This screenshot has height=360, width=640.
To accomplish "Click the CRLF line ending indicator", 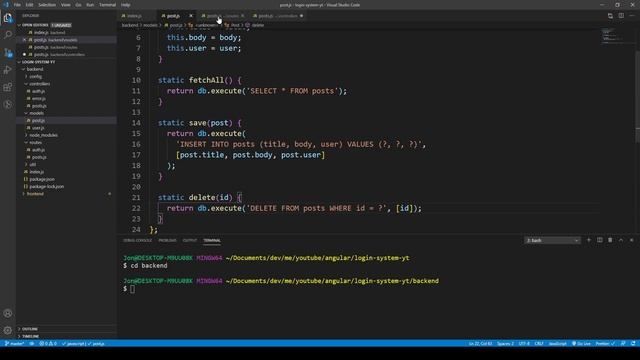I will pos(539,344).
